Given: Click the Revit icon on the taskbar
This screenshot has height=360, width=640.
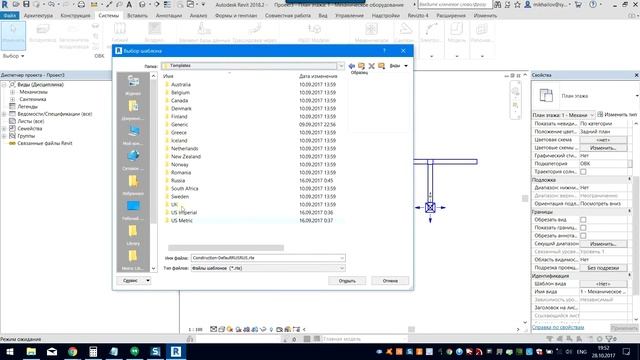Looking at the screenshot, I should (176, 351).
